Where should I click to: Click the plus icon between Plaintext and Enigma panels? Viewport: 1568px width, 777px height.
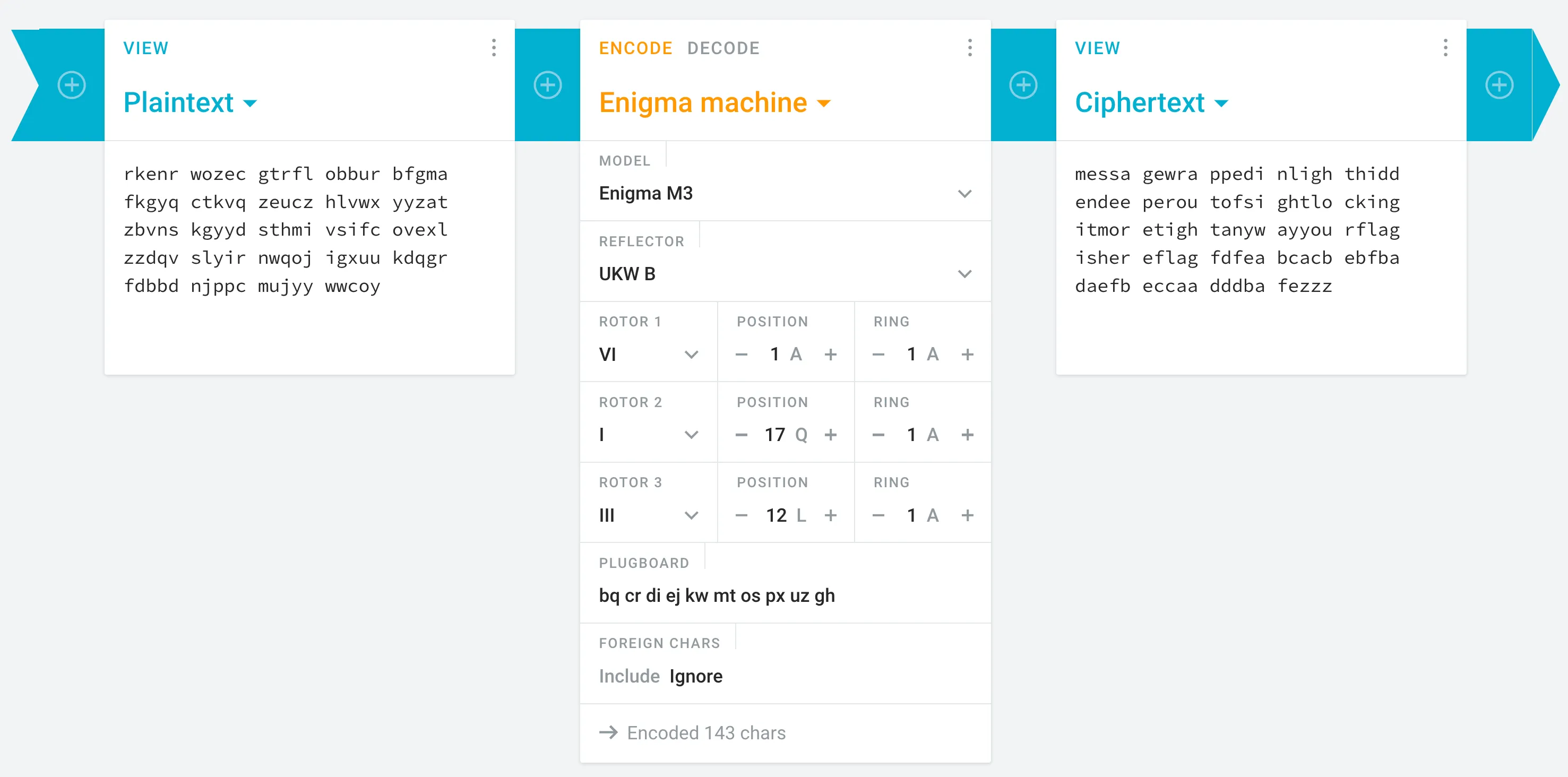point(547,84)
